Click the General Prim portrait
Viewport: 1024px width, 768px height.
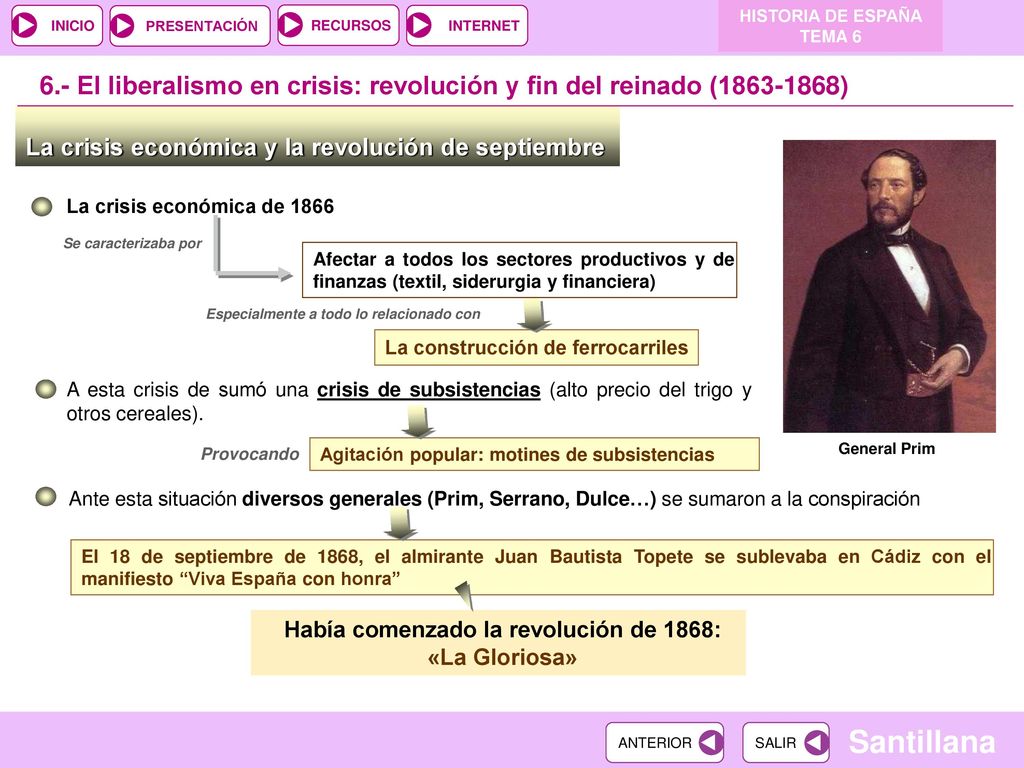(x=889, y=286)
